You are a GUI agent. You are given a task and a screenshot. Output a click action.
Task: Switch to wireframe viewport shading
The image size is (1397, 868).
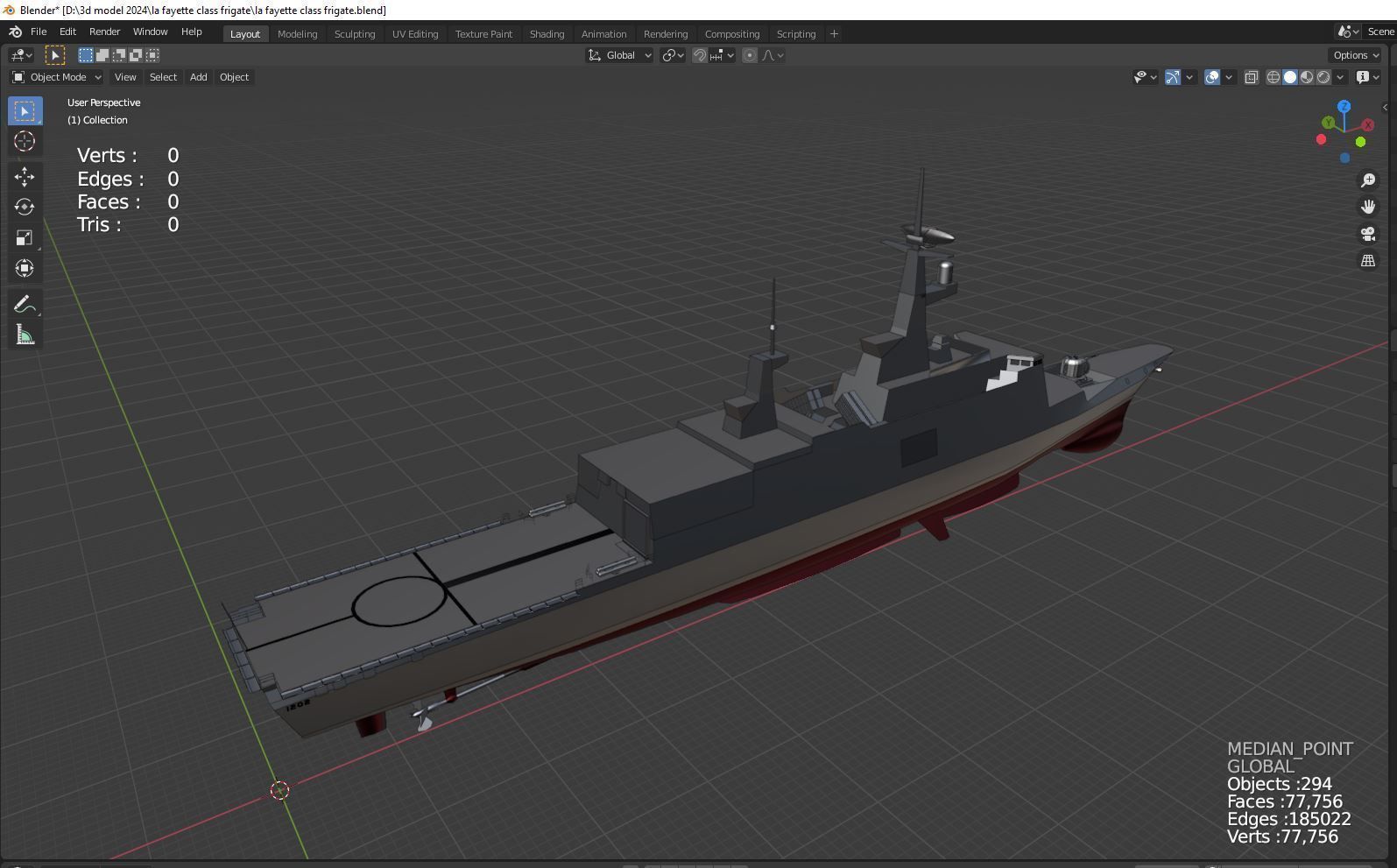1274,77
